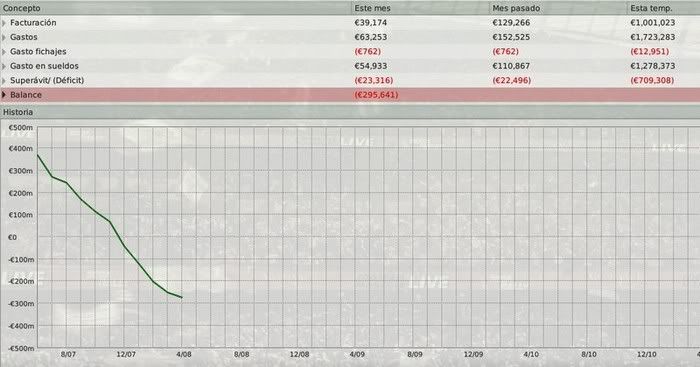Expand the Gasto en sueldos row arrow
The width and height of the screenshot is (700, 367).
pyautogui.click(x=4, y=66)
